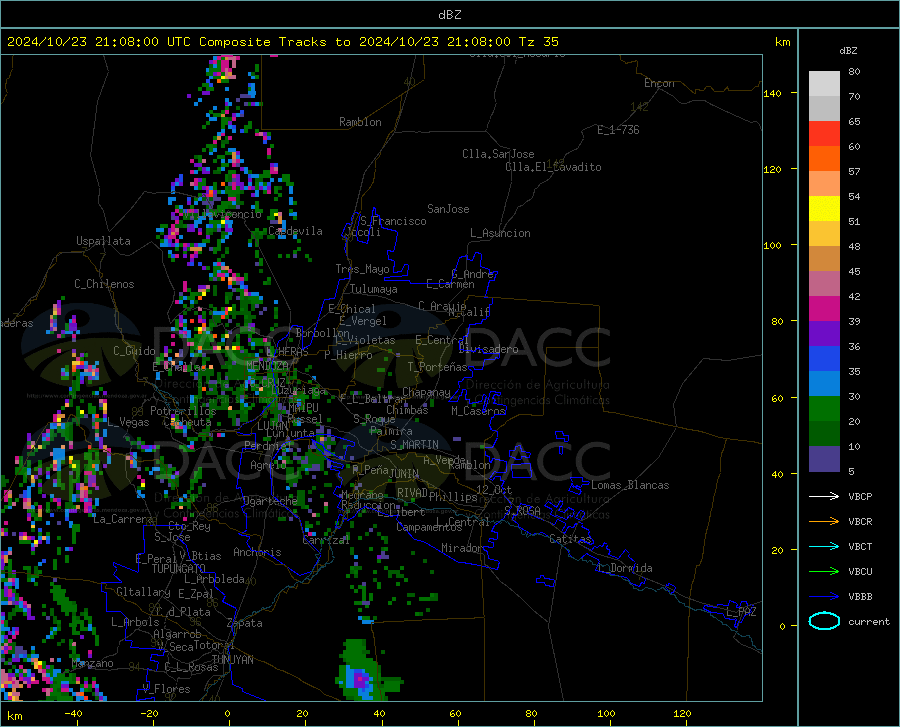Click the 'Encon' map label
Viewport: 900px width, 727px height.
coord(659,83)
